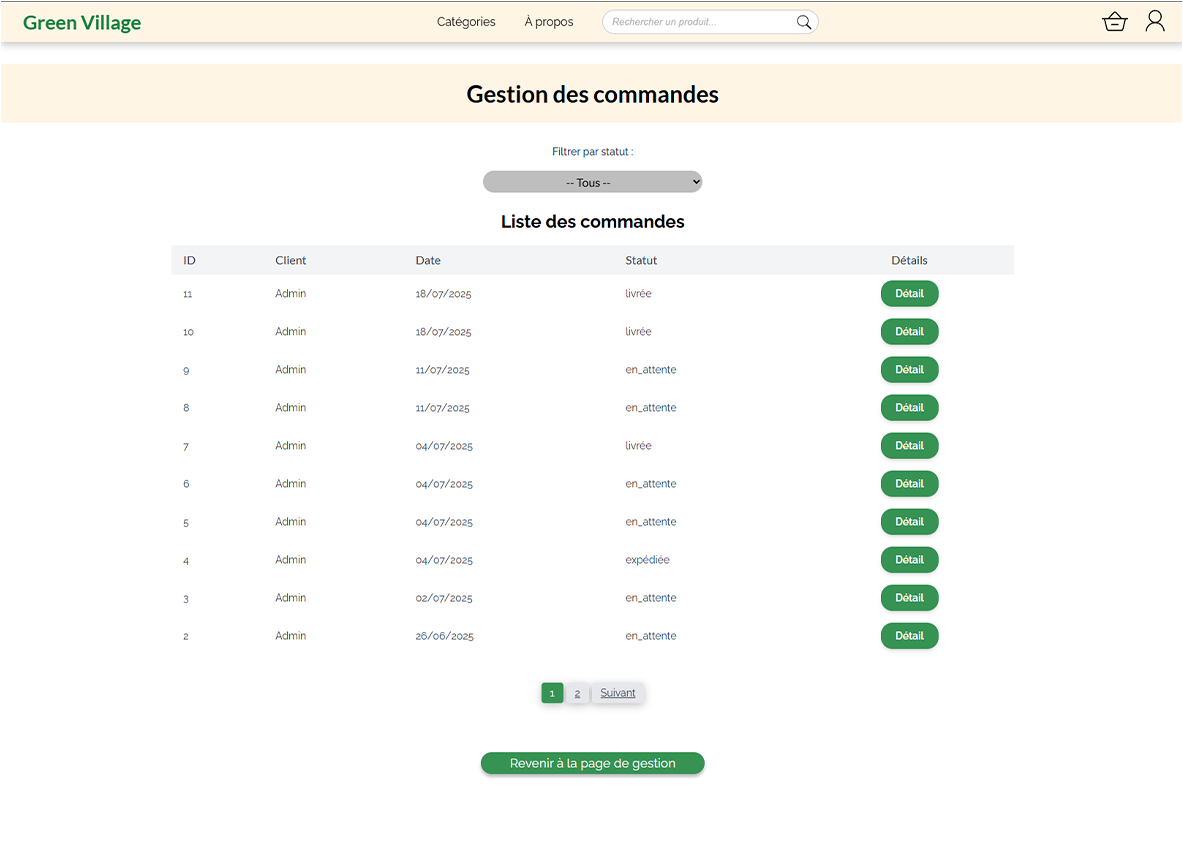The image size is (1183, 856).
Task: Click the Client column header
Action: [x=290, y=260]
